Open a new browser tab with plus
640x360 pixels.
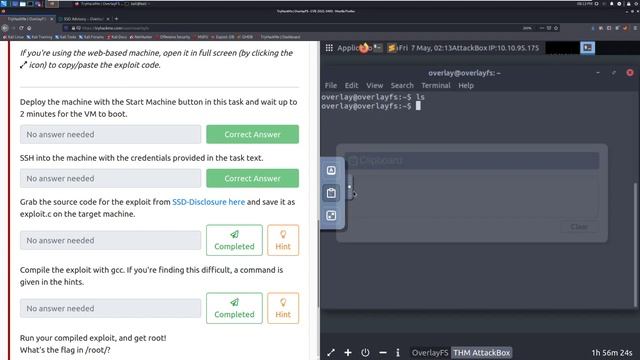[116, 19]
